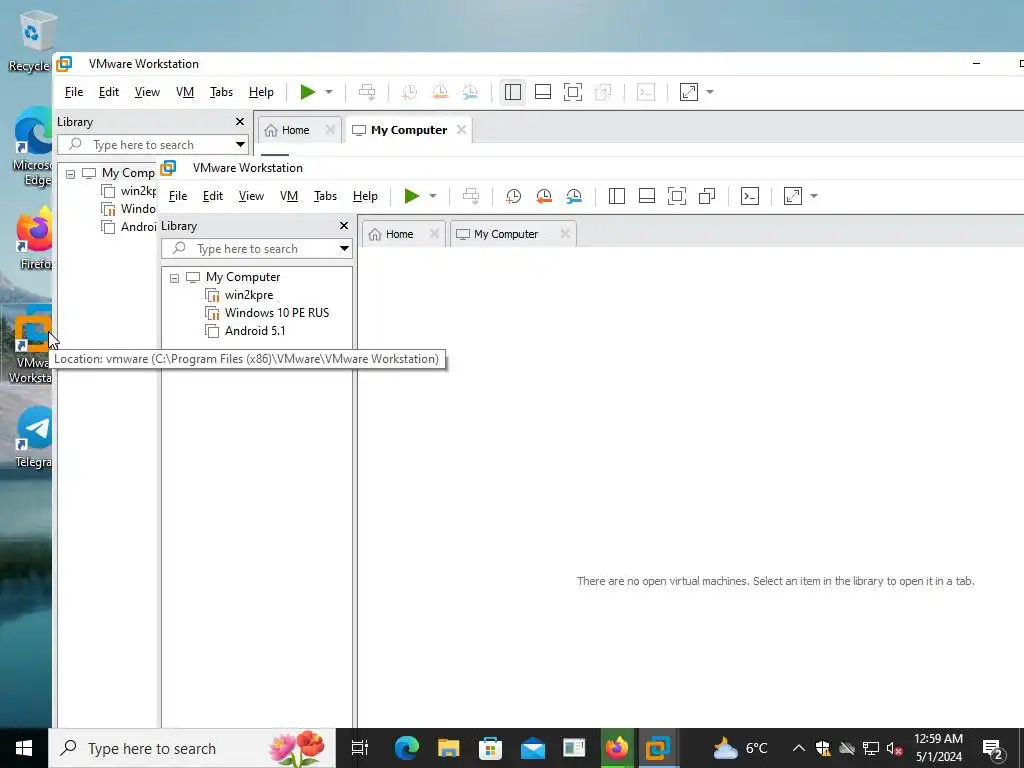
Task: Open console view icon in front window
Action: click(750, 196)
